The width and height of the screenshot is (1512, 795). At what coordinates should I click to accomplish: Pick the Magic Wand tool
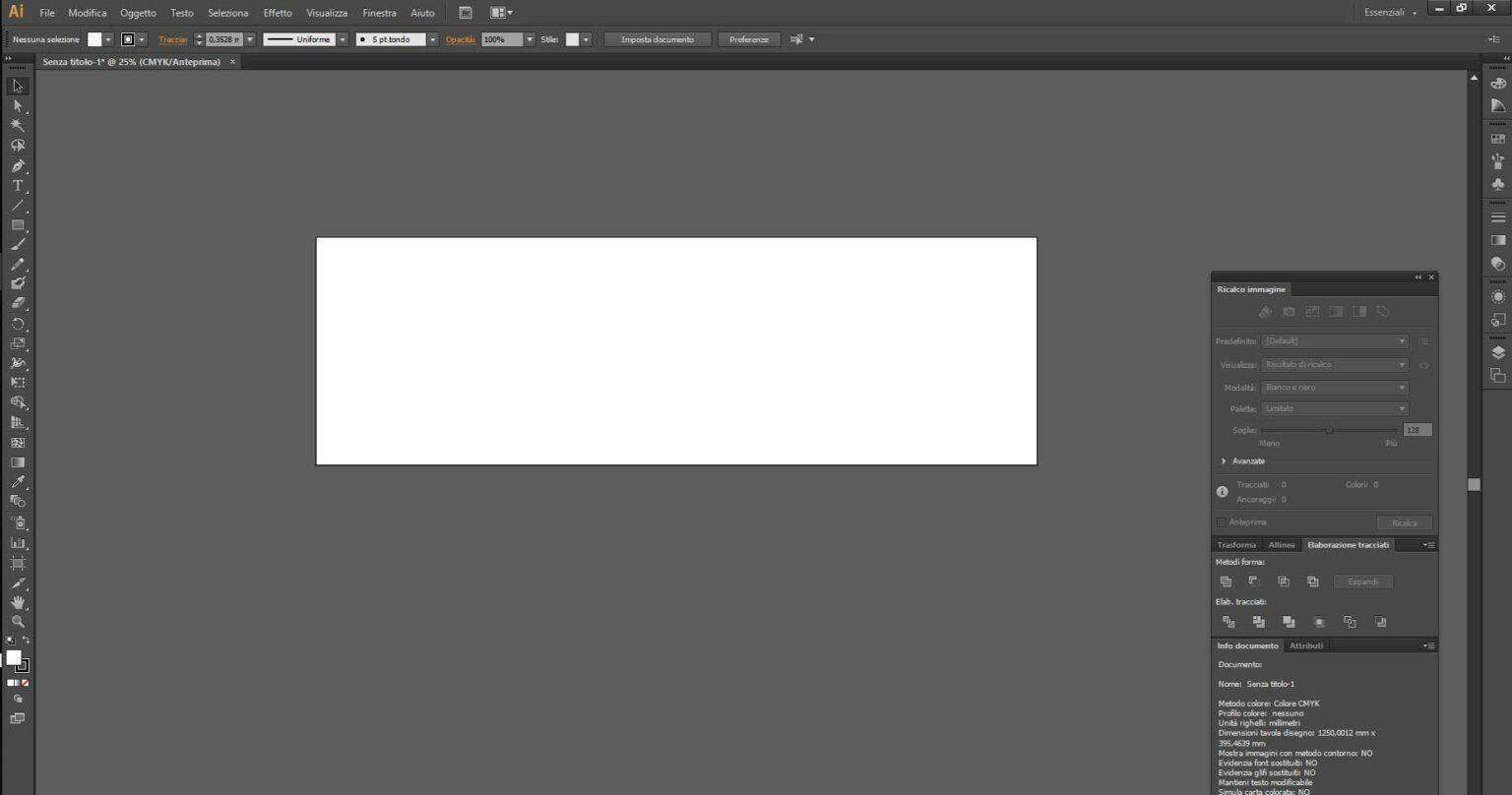click(18, 126)
